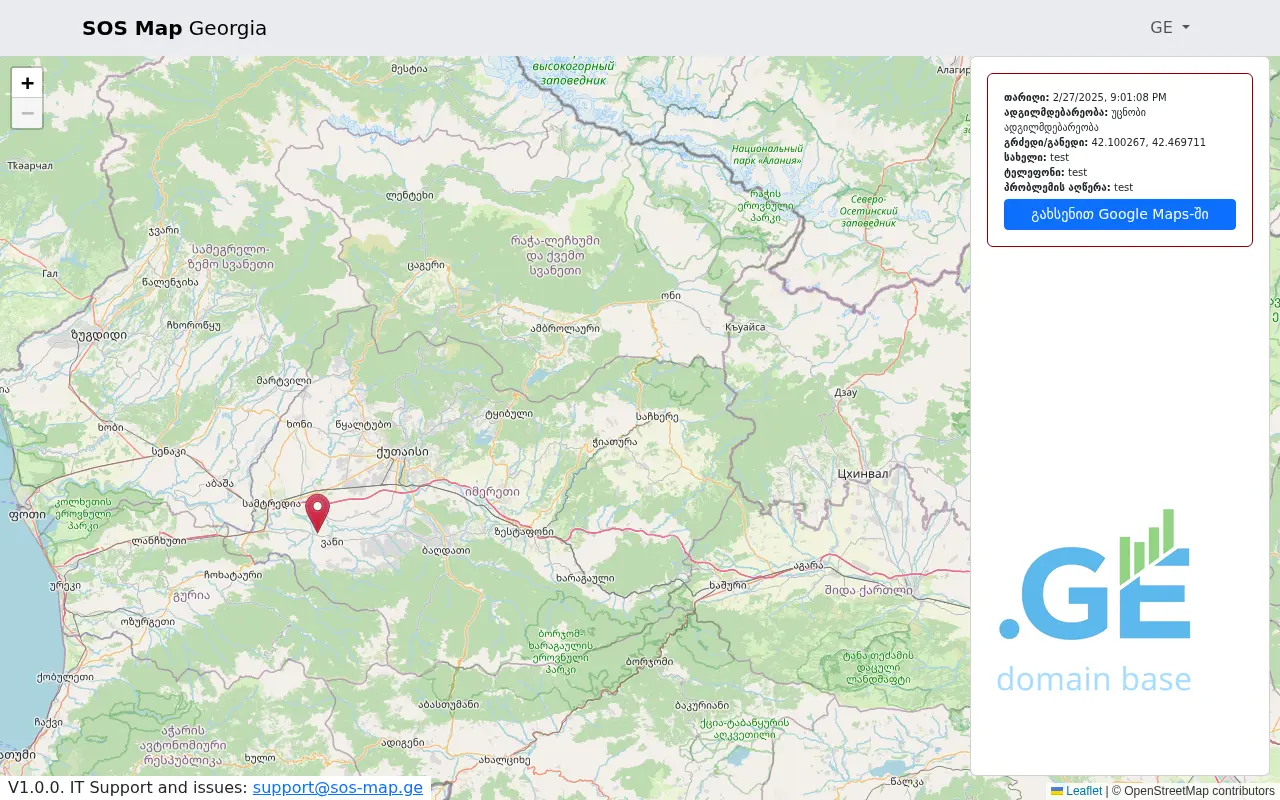Image resolution: width=1280 pixels, height=800 pixels.
Task: Zoom in on the map
Action: pyautogui.click(x=27, y=84)
